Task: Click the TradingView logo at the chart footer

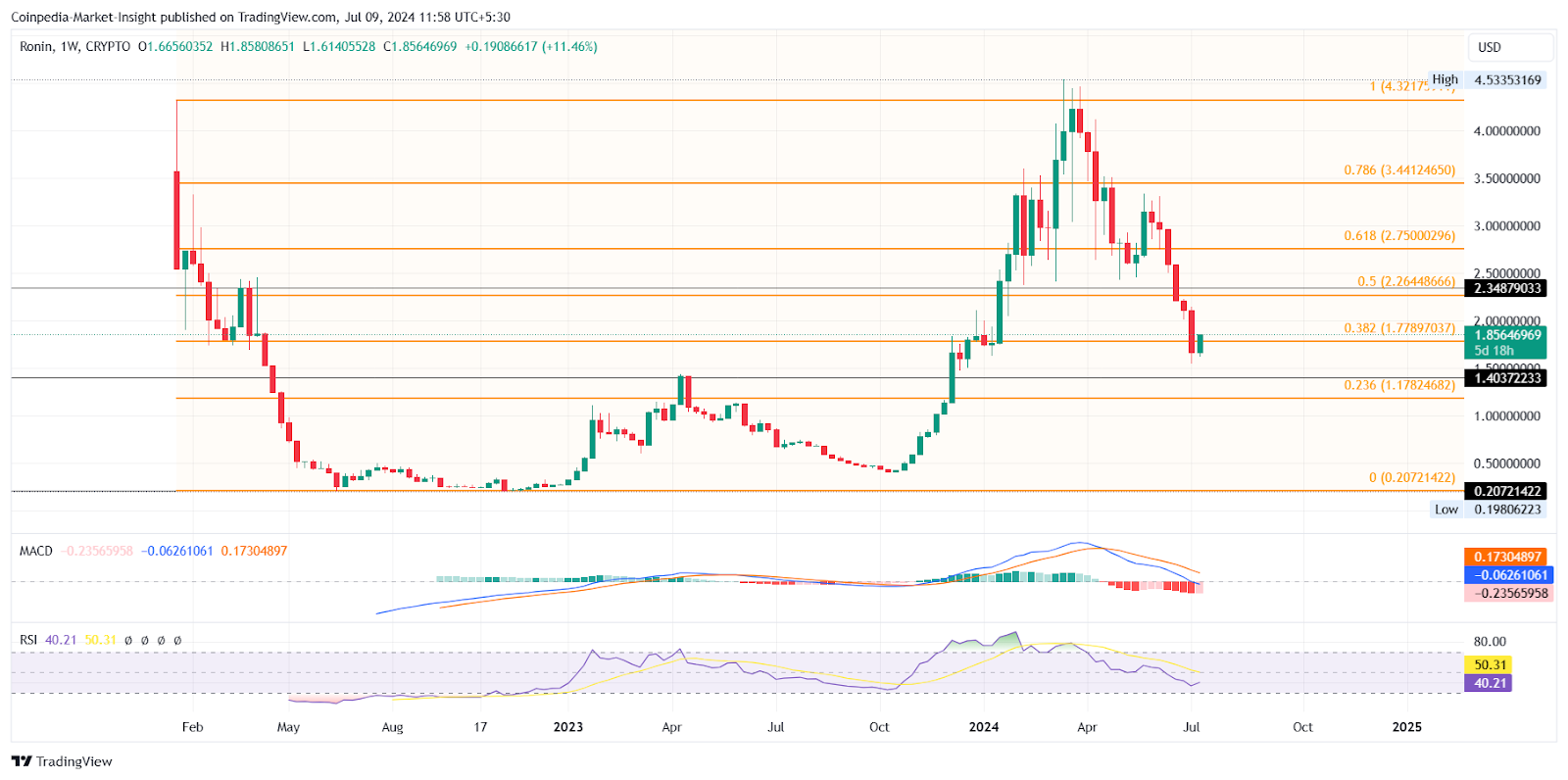Action: click(62, 761)
